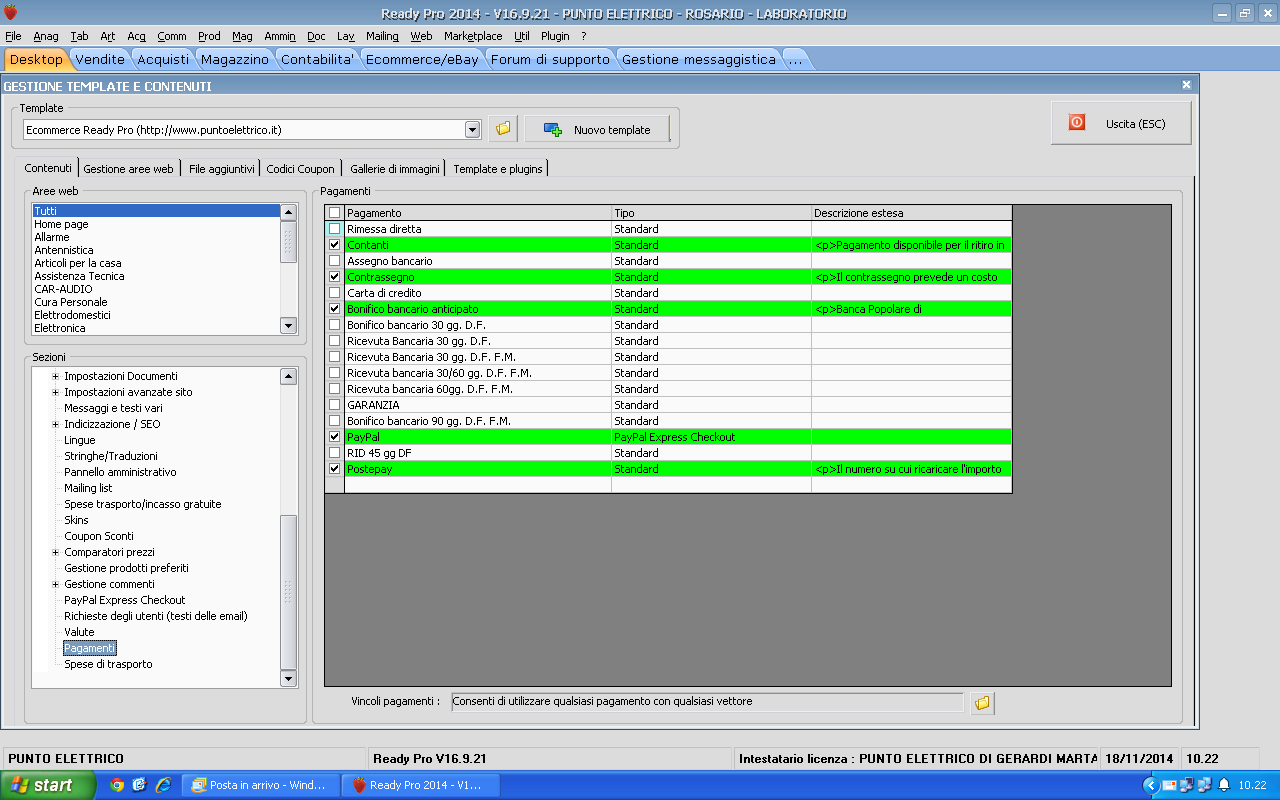Click Descrizione estesa column header

tap(911, 213)
